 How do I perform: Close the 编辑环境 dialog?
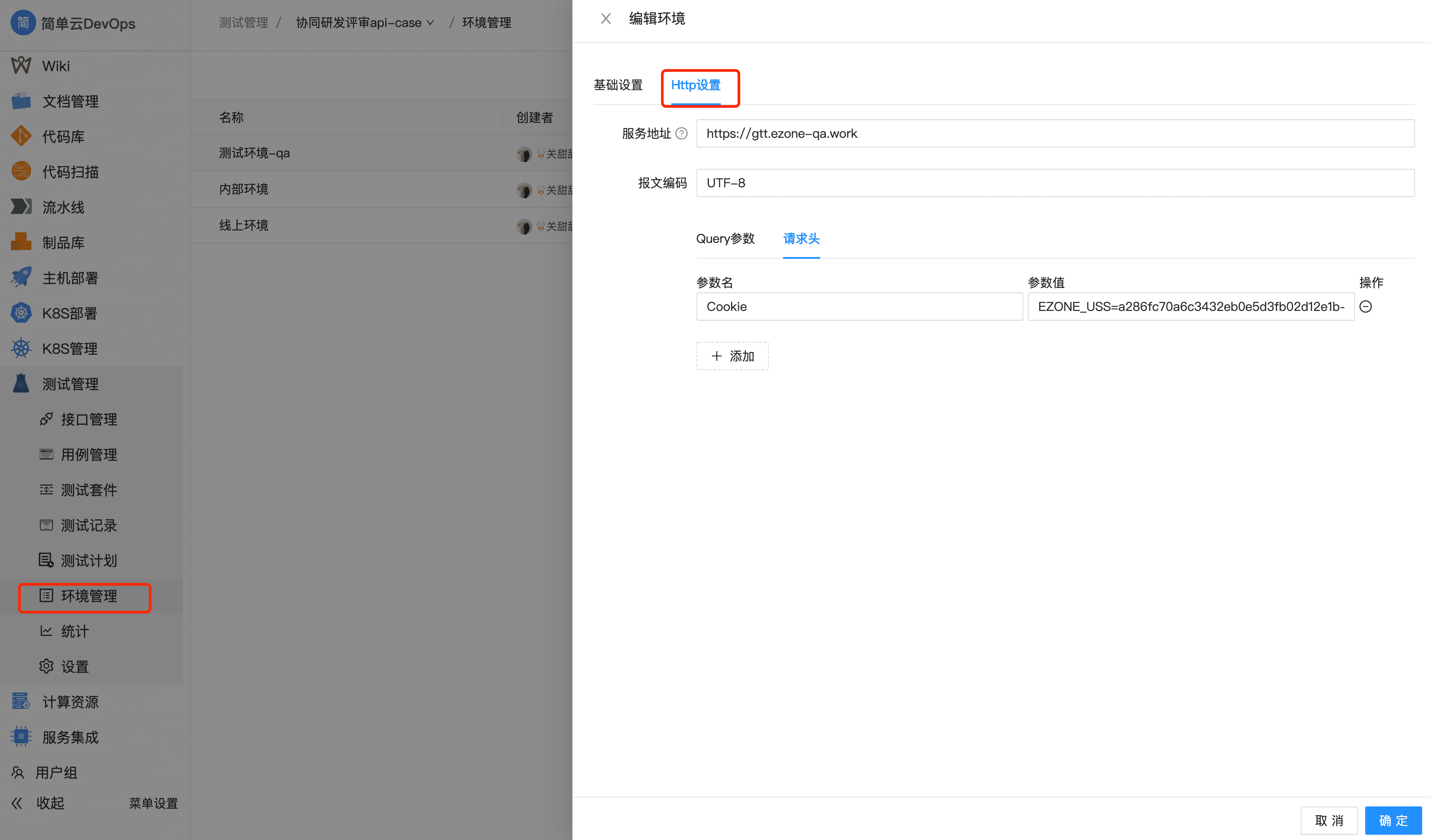click(606, 19)
